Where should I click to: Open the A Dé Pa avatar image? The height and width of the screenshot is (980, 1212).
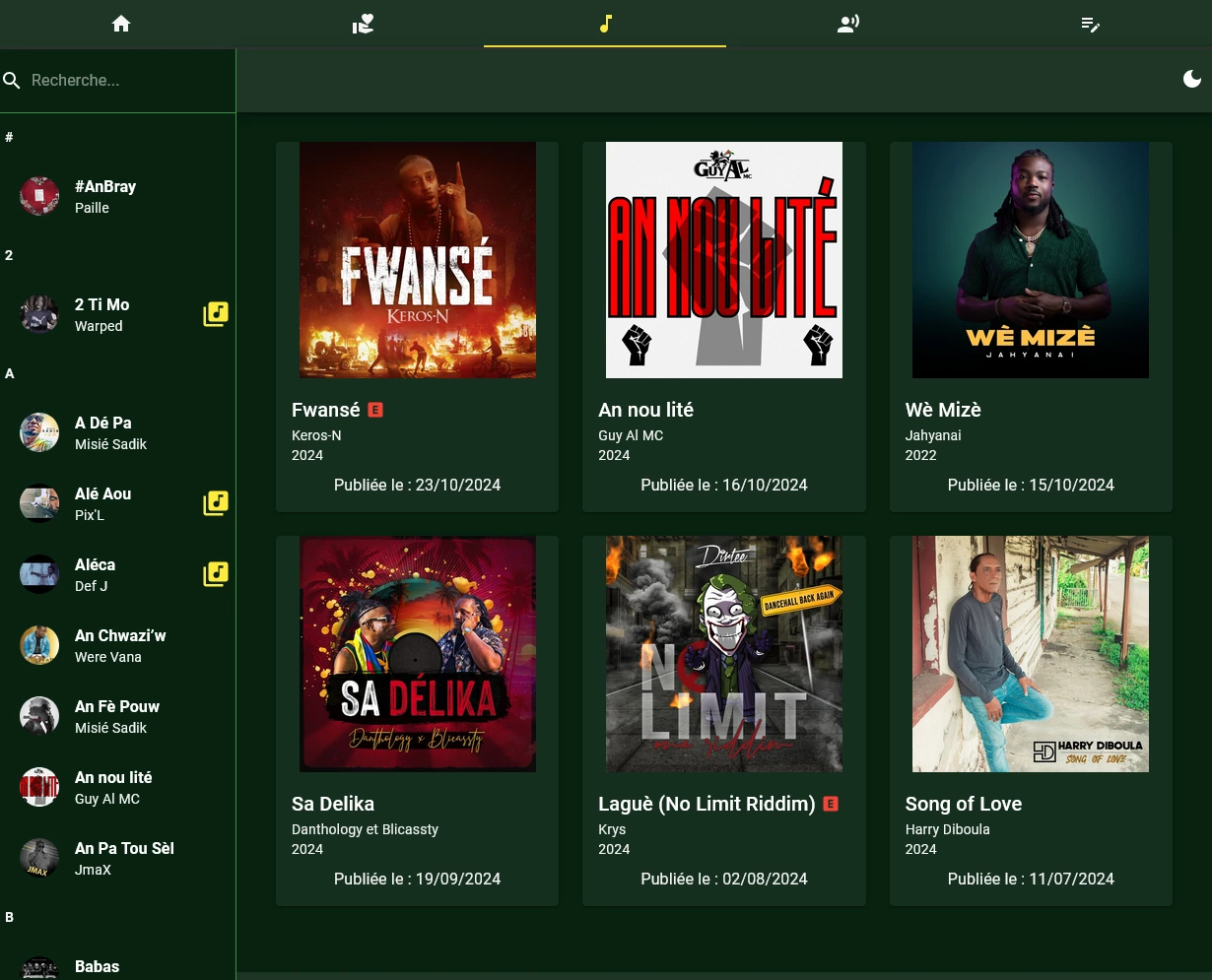(x=39, y=432)
